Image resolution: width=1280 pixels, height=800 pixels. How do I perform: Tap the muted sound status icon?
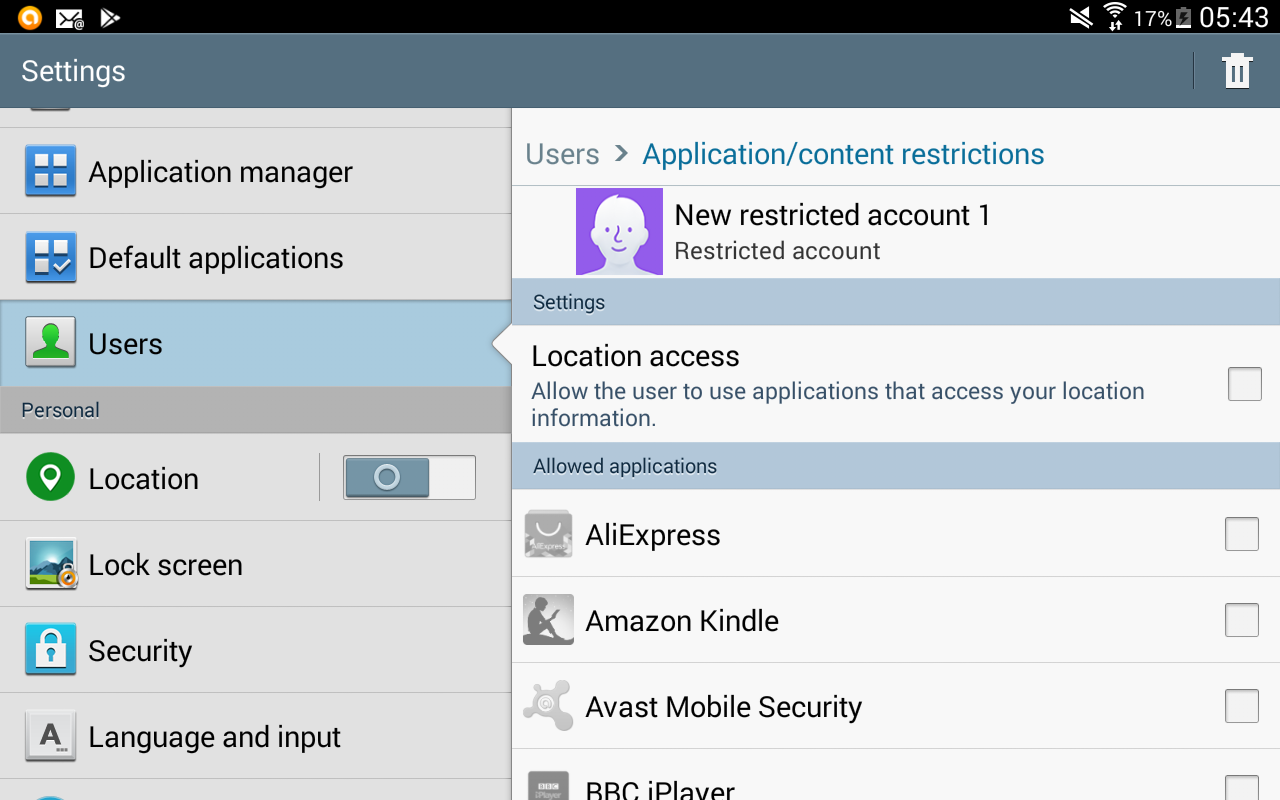click(x=1081, y=17)
